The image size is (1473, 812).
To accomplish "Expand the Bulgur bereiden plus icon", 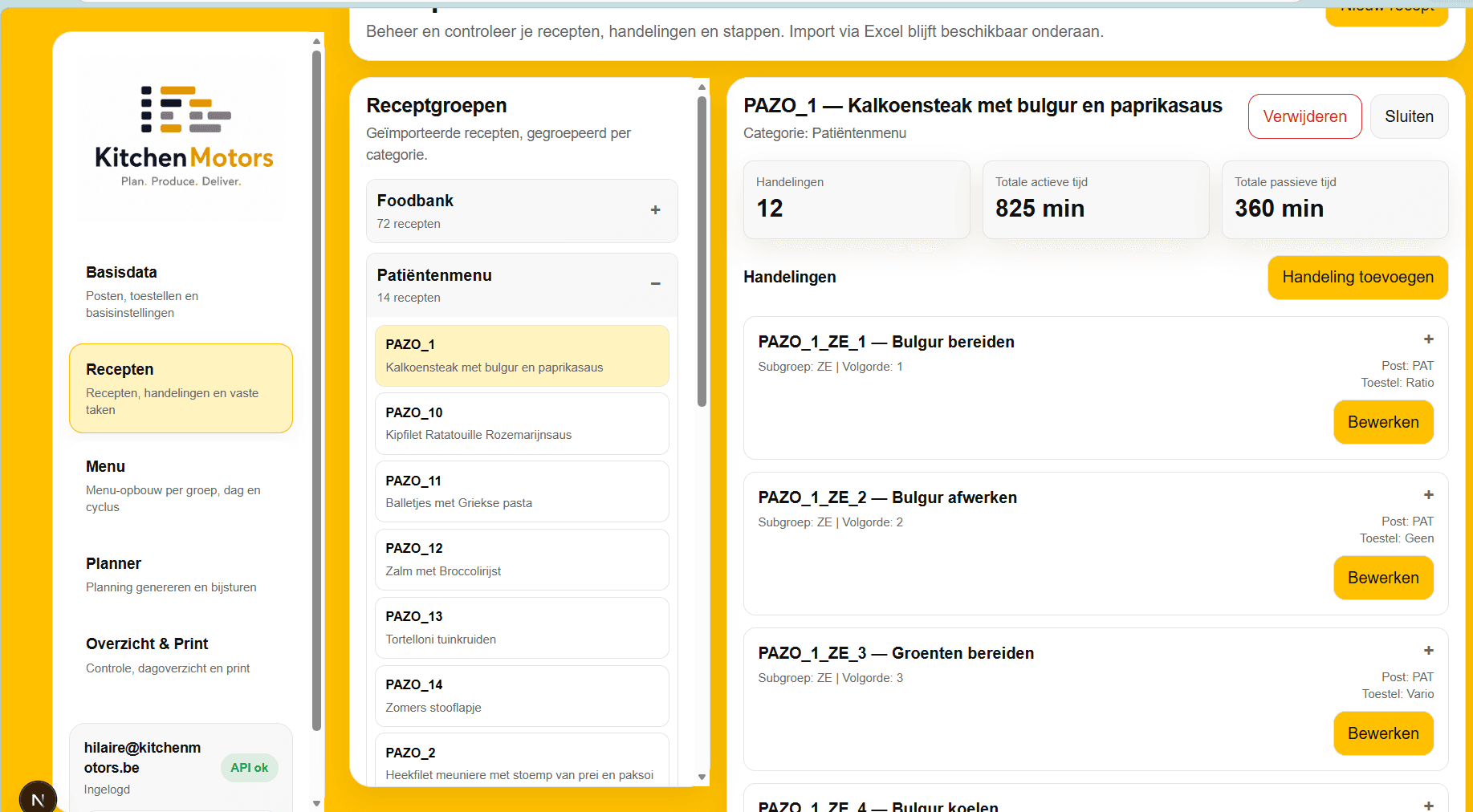I will click(x=1428, y=339).
